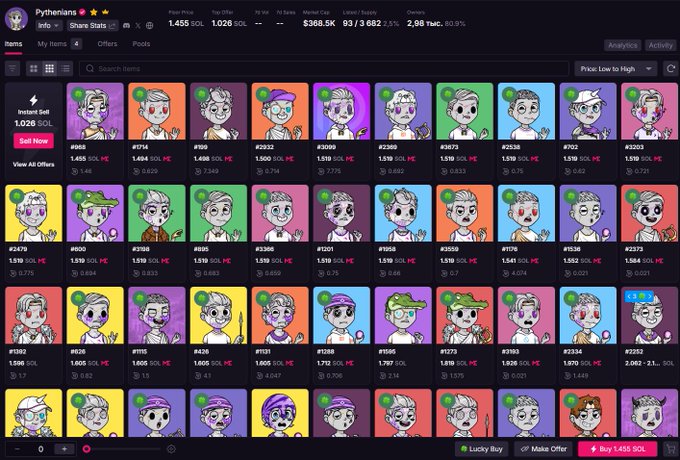The image size is (680, 460).
Task: Open NFT thumbnail #3203
Action: click(x=649, y=111)
